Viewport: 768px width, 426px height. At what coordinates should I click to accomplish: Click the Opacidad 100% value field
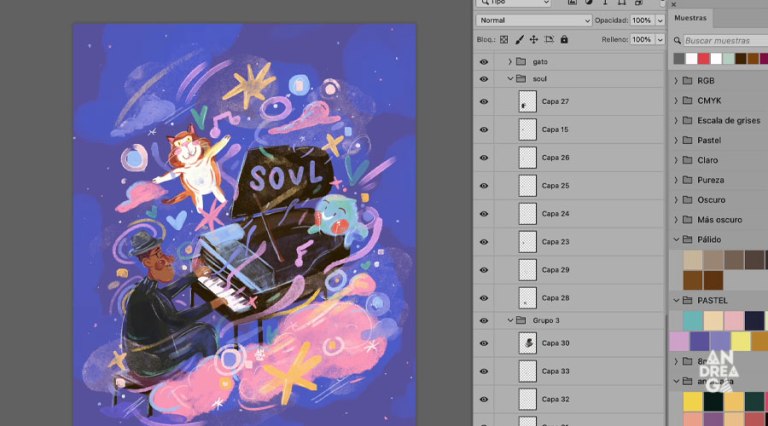[642, 21]
